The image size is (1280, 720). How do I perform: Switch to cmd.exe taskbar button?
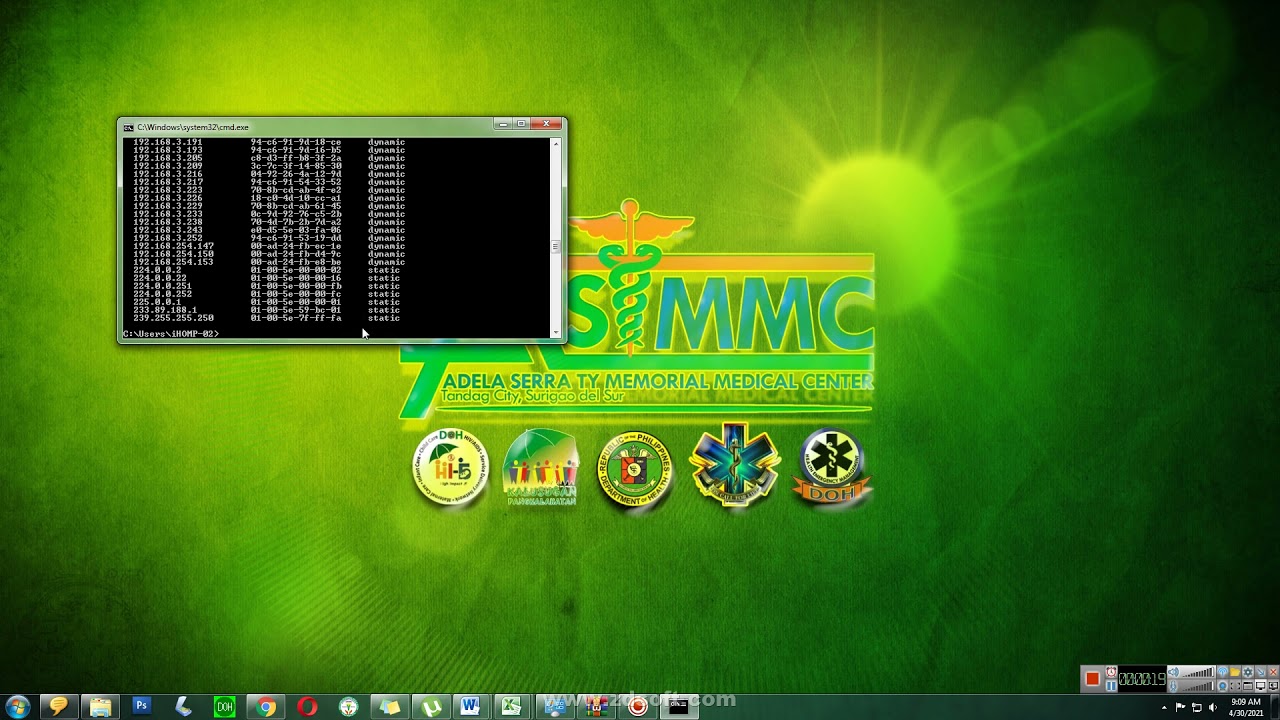tap(679, 706)
